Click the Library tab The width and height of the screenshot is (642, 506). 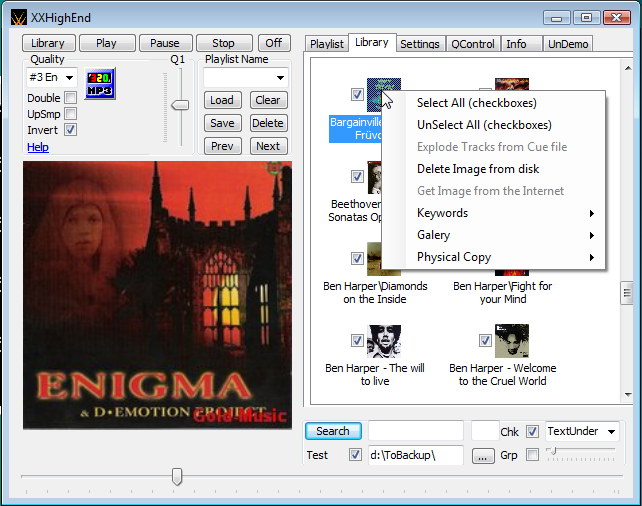[x=371, y=42]
